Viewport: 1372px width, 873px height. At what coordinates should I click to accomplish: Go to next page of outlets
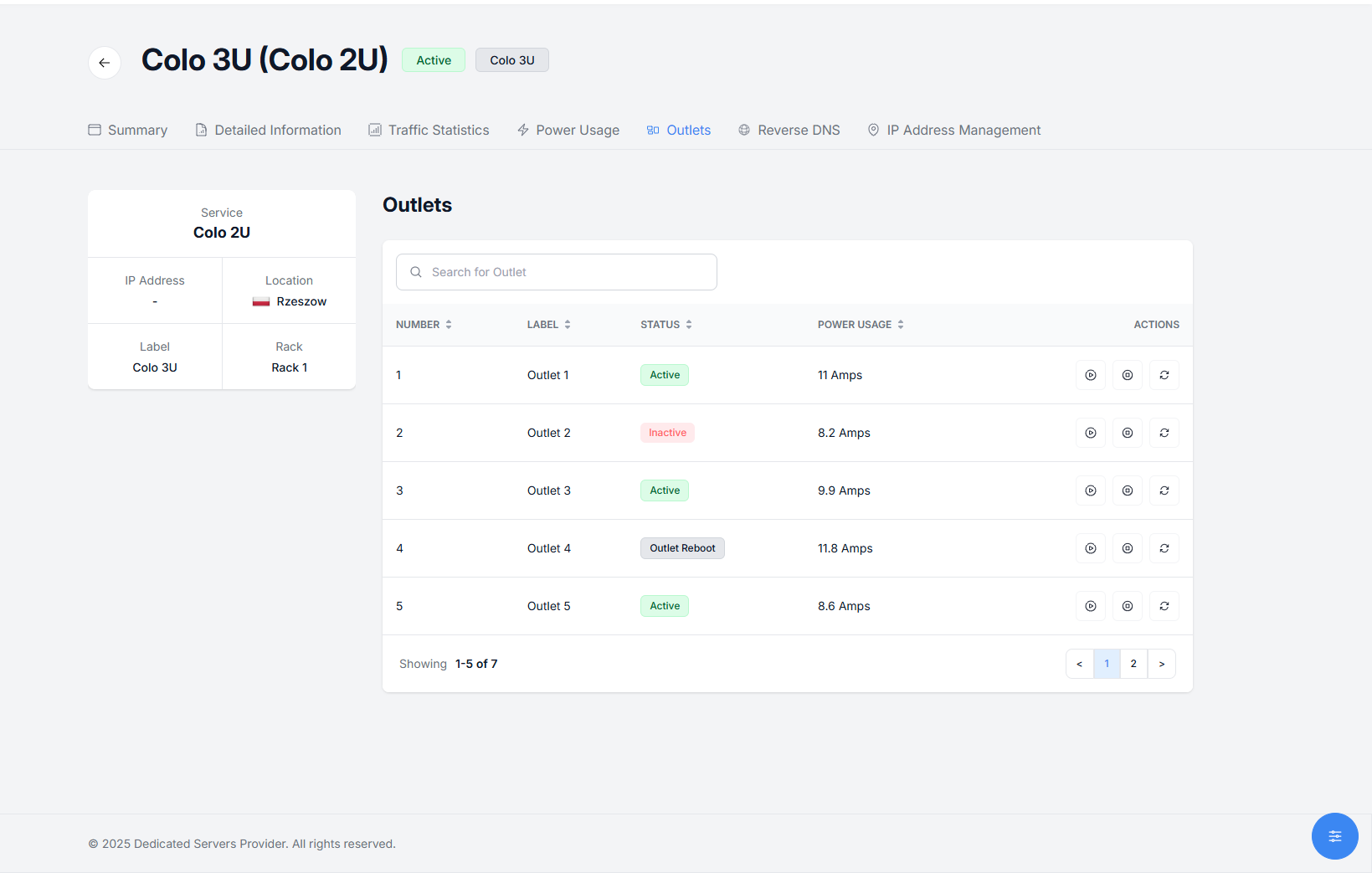pyautogui.click(x=1162, y=664)
